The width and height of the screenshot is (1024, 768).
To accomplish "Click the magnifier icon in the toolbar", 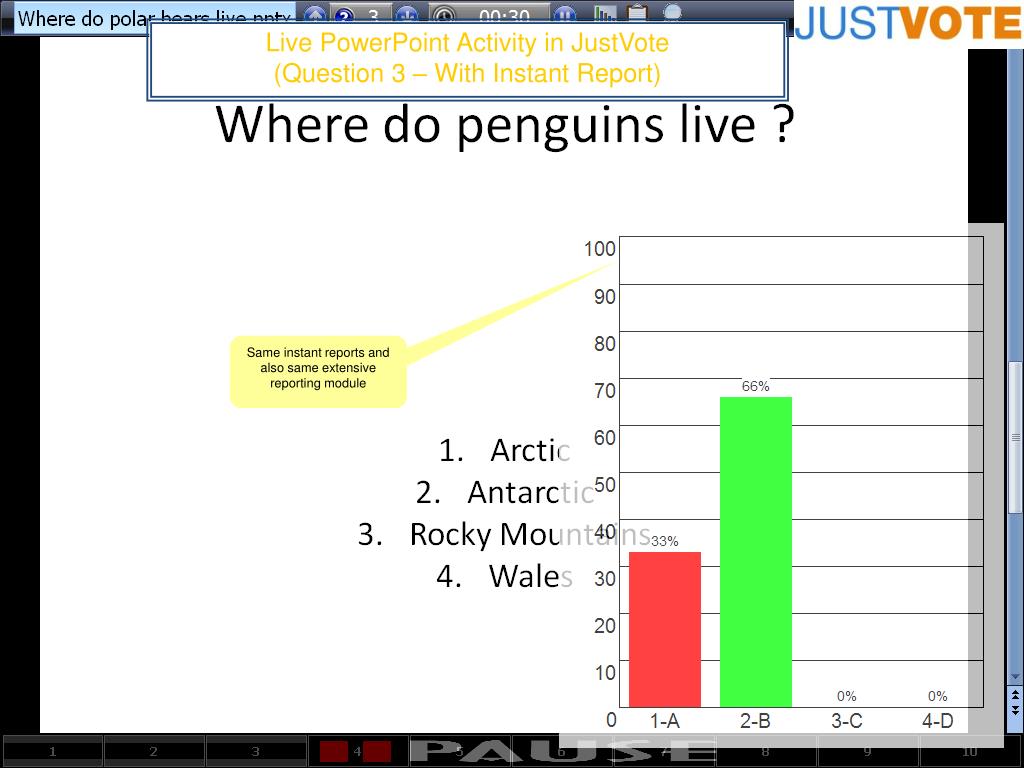I will coord(671,13).
